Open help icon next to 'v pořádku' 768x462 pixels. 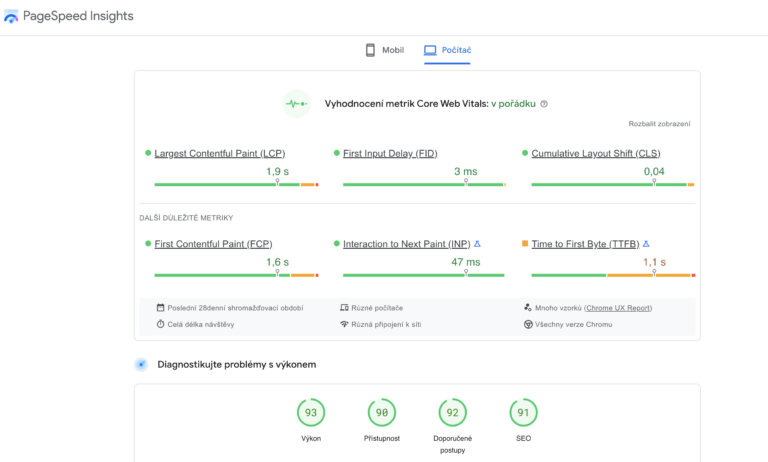(x=544, y=104)
